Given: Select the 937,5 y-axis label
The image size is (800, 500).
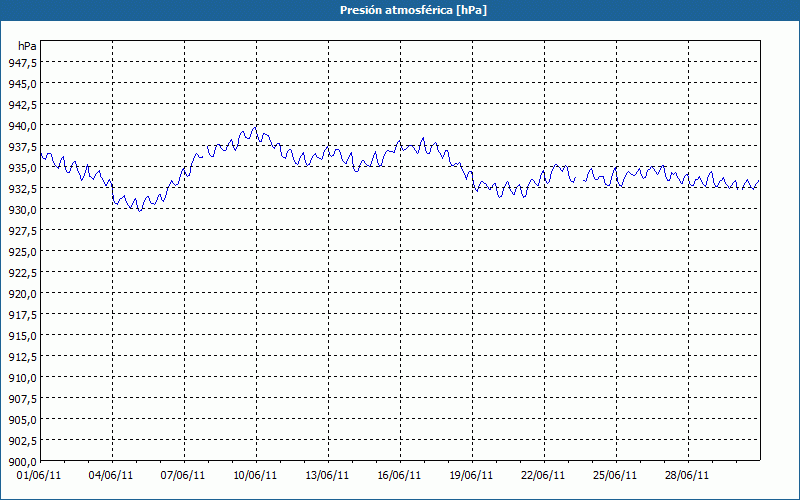Looking at the screenshot, I should [x=22, y=147].
